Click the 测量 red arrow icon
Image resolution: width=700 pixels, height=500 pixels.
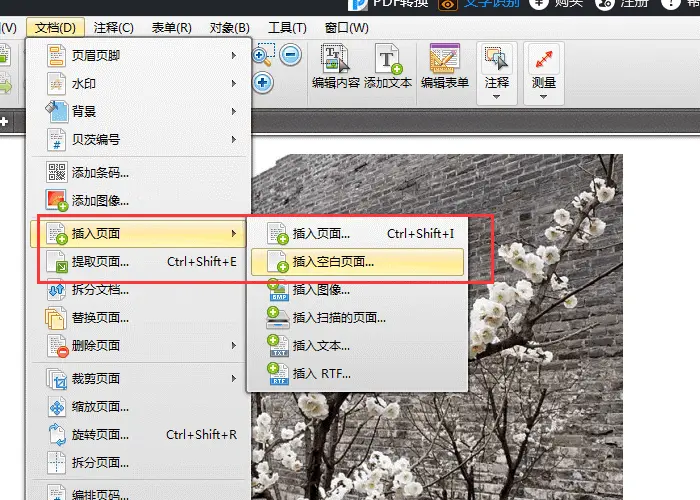pyautogui.click(x=544, y=59)
